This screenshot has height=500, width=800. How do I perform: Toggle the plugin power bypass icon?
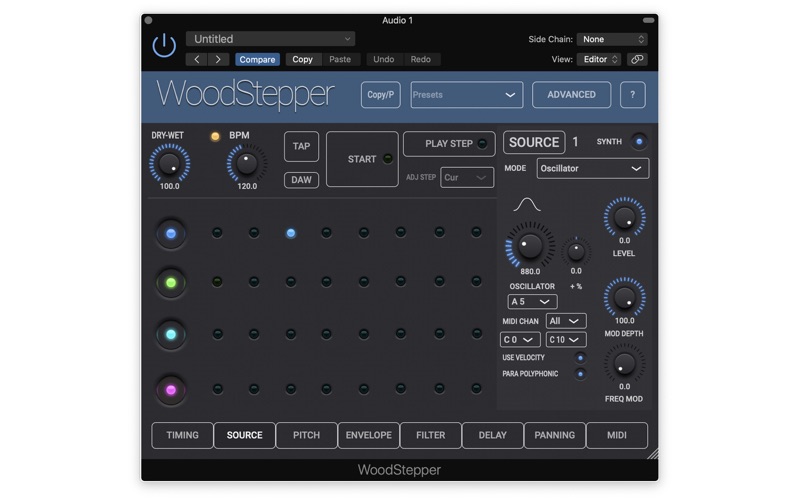(x=164, y=45)
